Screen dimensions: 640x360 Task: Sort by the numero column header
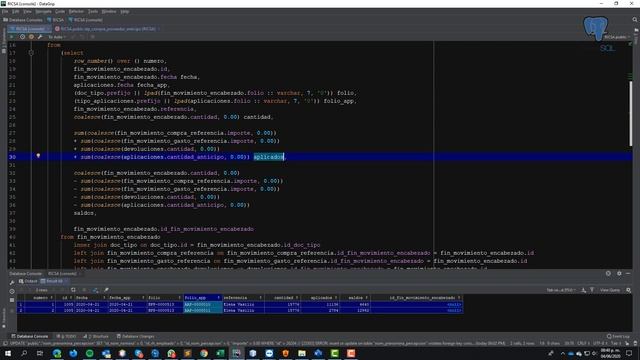tap(40, 298)
